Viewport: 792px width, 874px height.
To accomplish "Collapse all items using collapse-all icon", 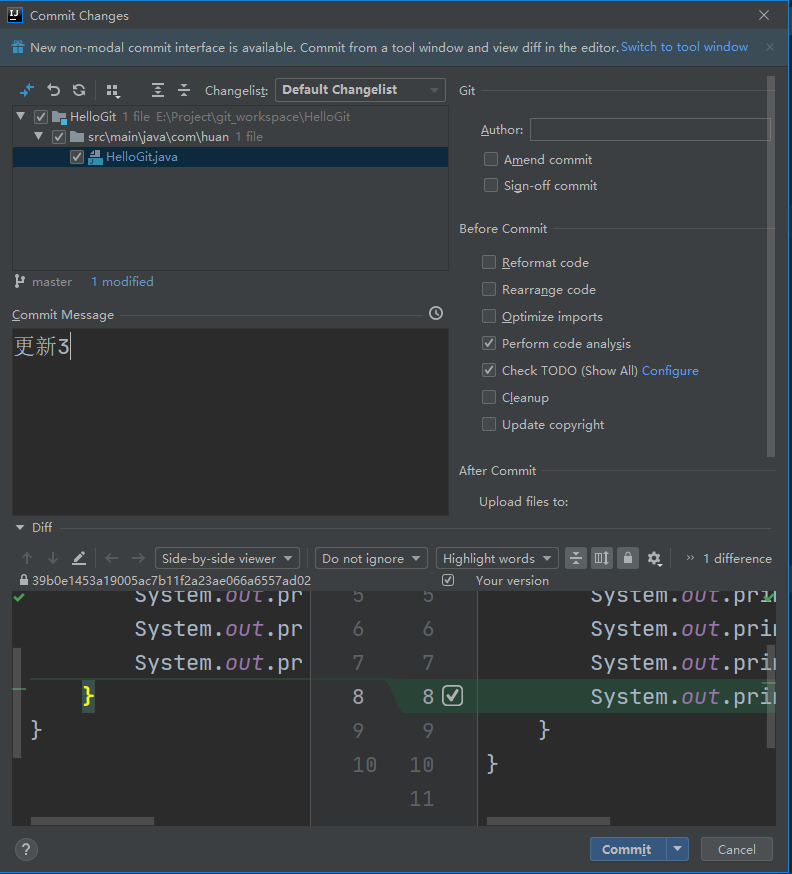I will [184, 90].
